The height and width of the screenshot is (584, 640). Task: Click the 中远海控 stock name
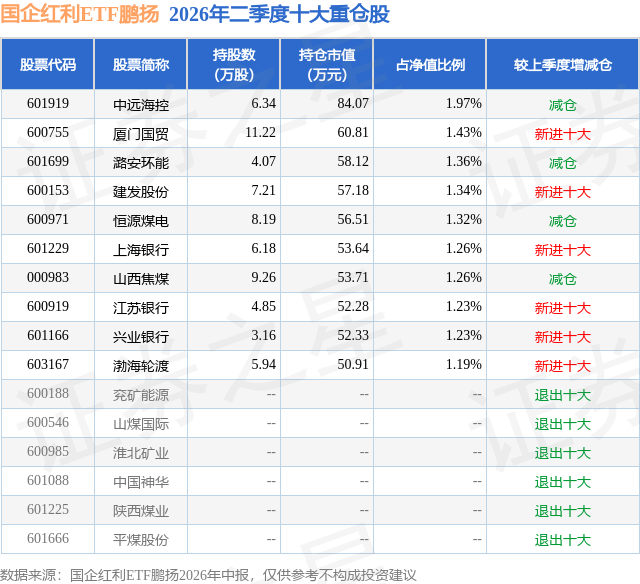click(141, 105)
